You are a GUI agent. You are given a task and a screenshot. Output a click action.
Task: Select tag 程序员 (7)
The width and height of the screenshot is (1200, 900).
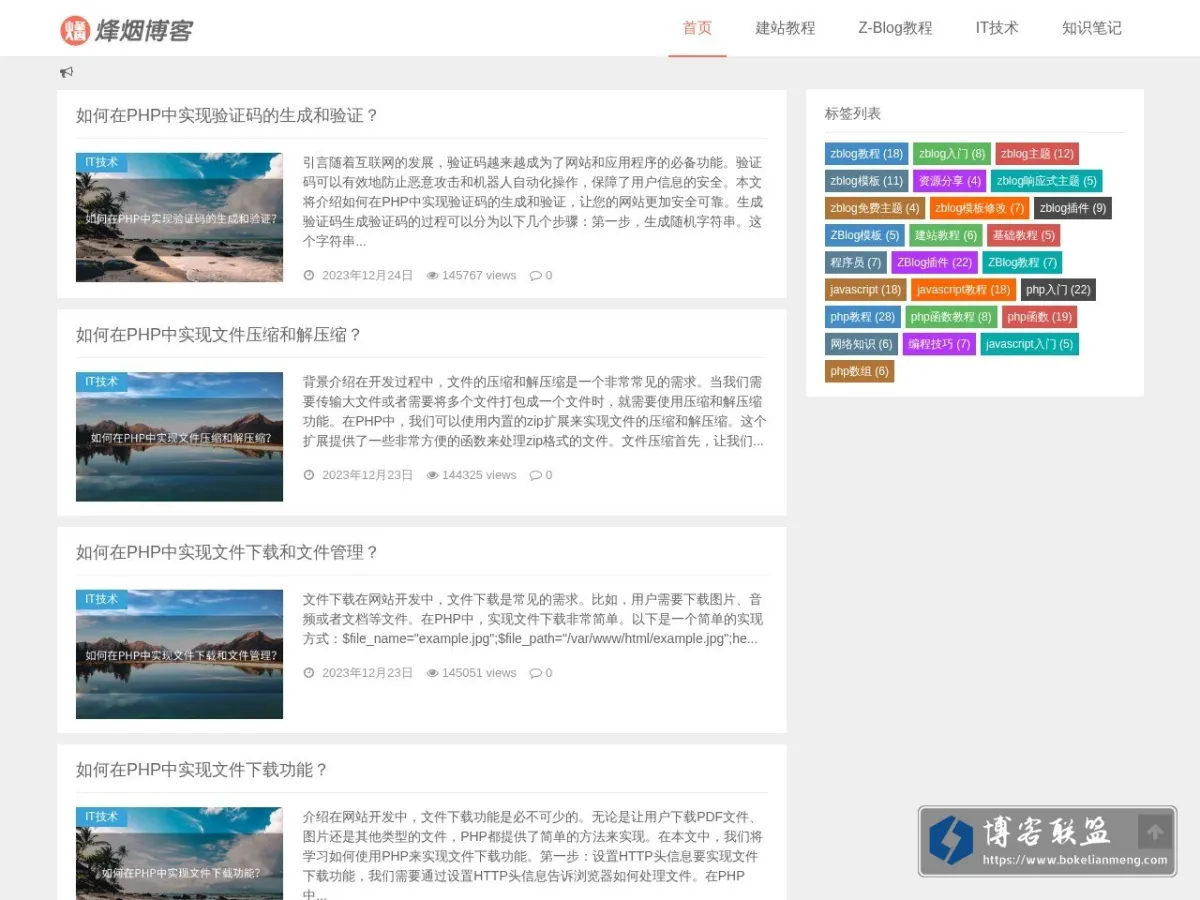[x=856, y=262]
